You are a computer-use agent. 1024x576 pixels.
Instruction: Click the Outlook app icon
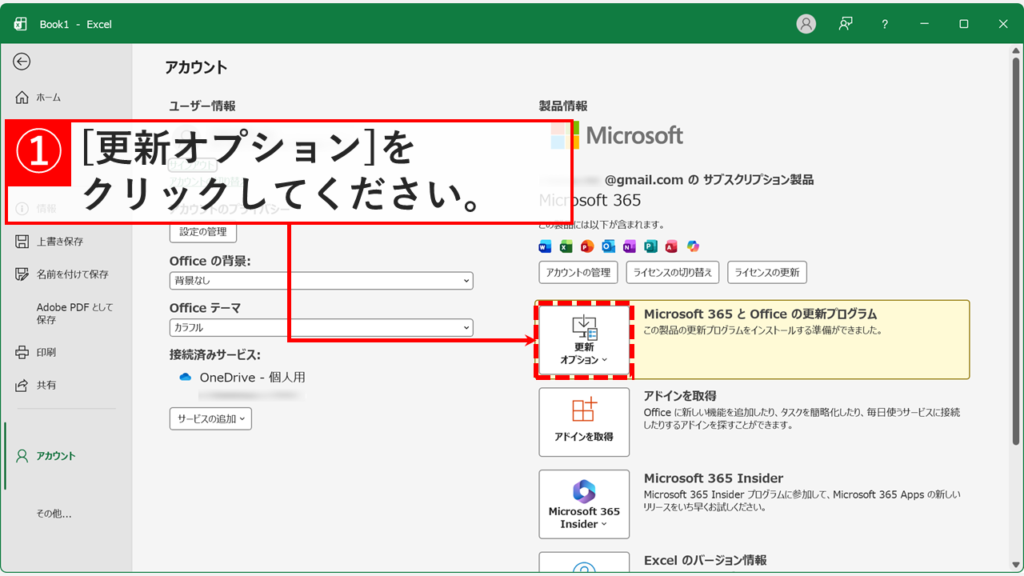(608, 246)
